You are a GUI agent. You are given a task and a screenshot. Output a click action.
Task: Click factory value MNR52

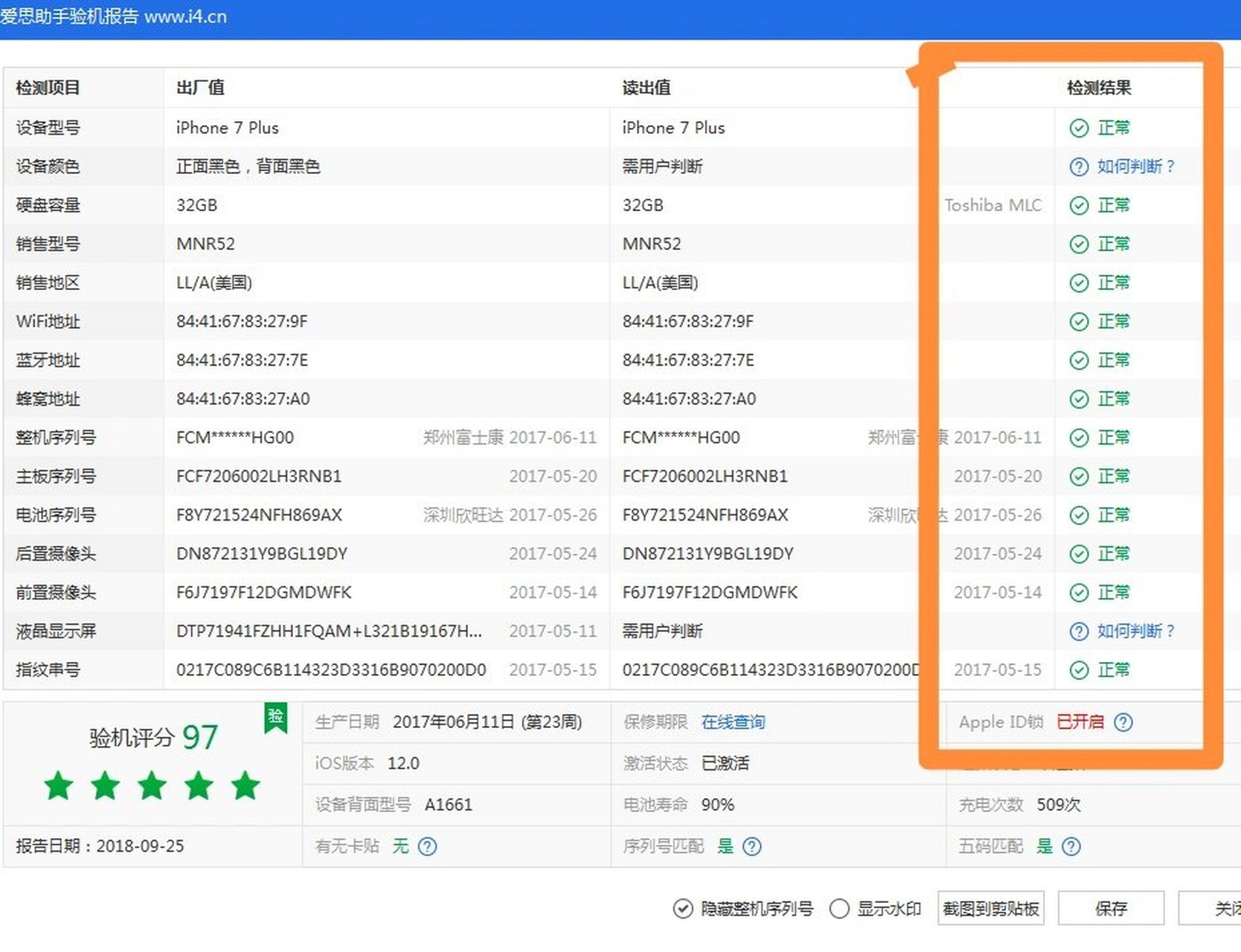click(205, 244)
